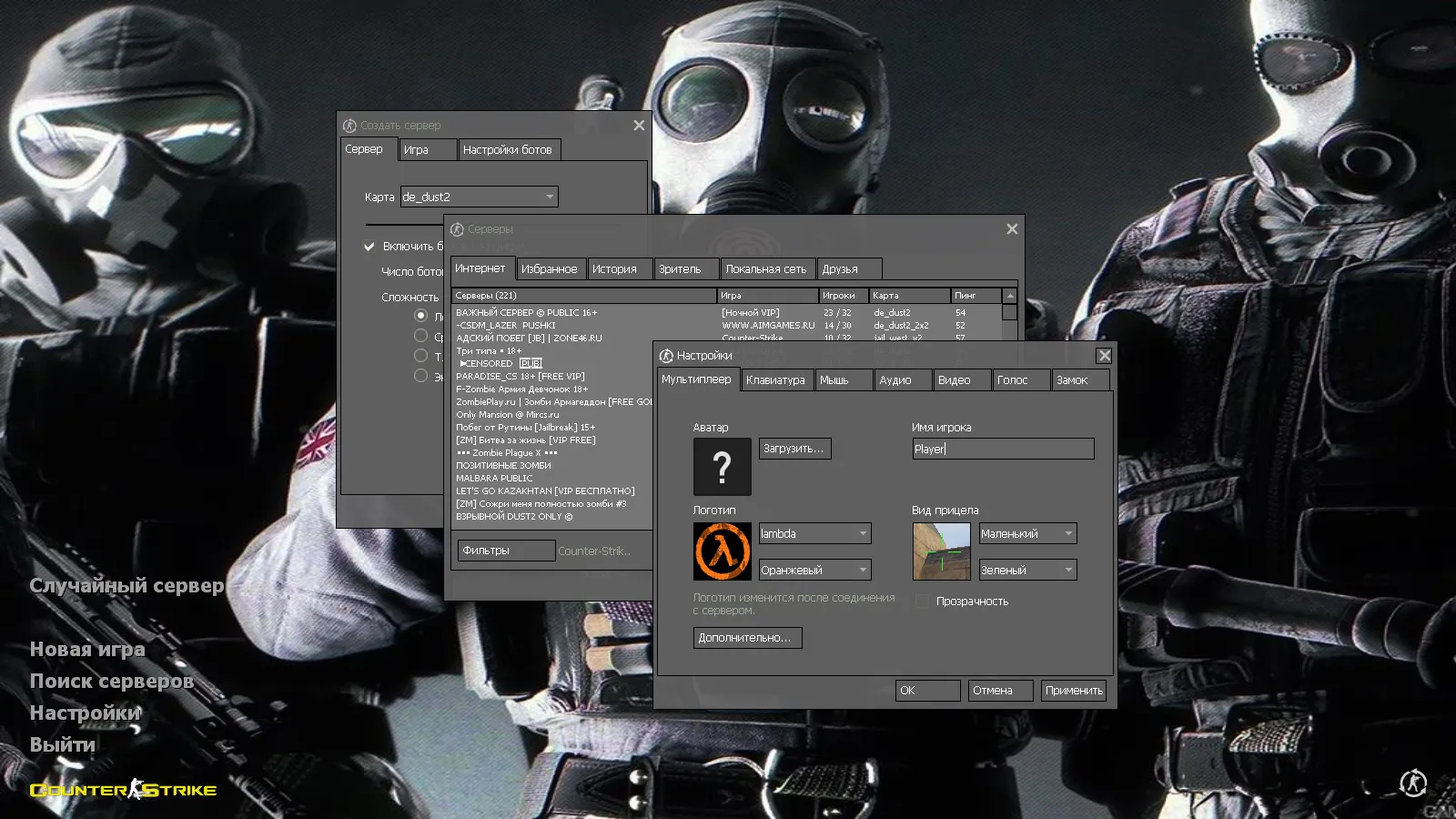
Task: Click the Загрузить avatar button
Action: pyautogui.click(x=794, y=449)
